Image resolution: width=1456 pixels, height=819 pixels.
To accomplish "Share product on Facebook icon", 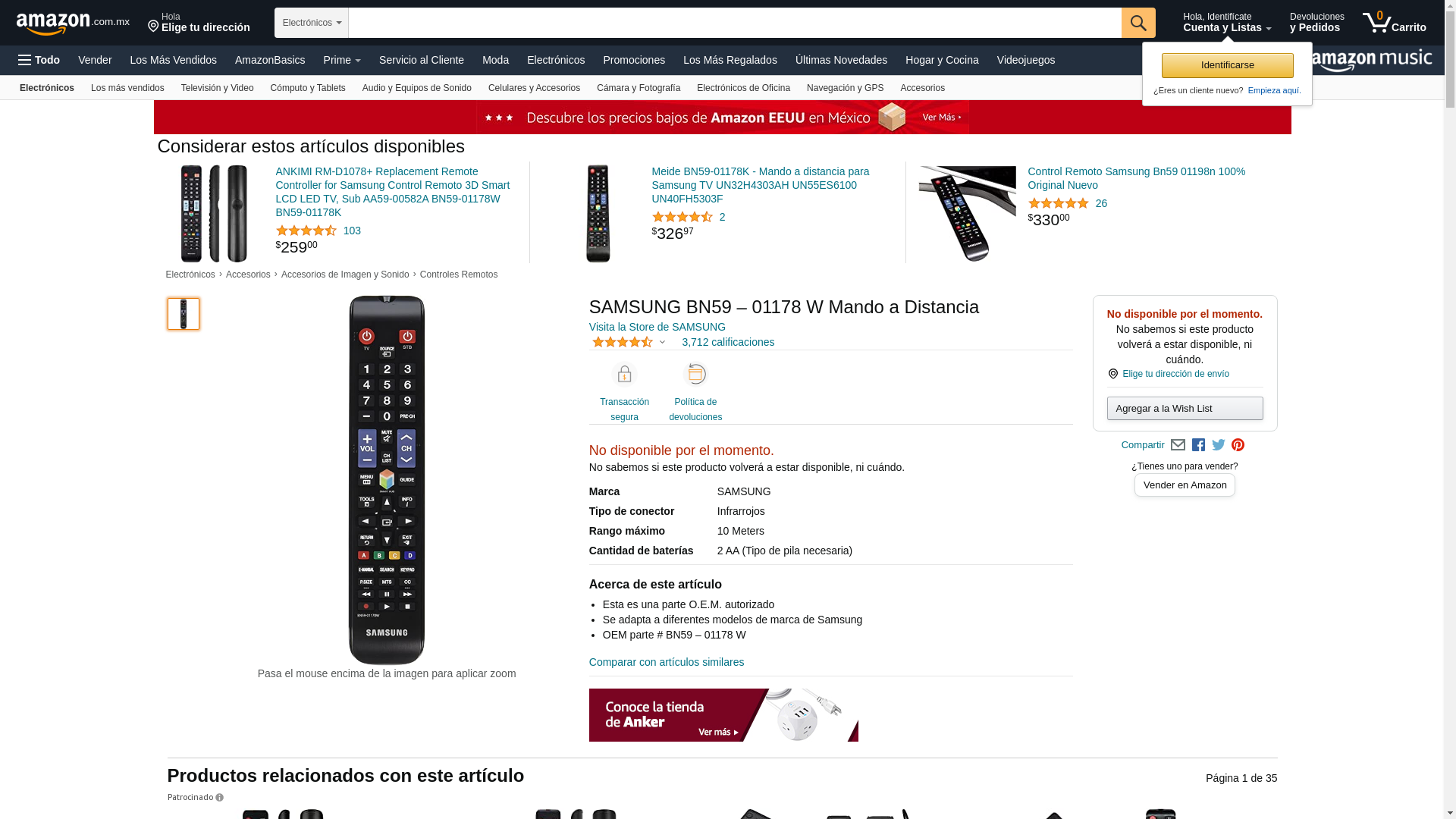I will (x=1198, y=445).
